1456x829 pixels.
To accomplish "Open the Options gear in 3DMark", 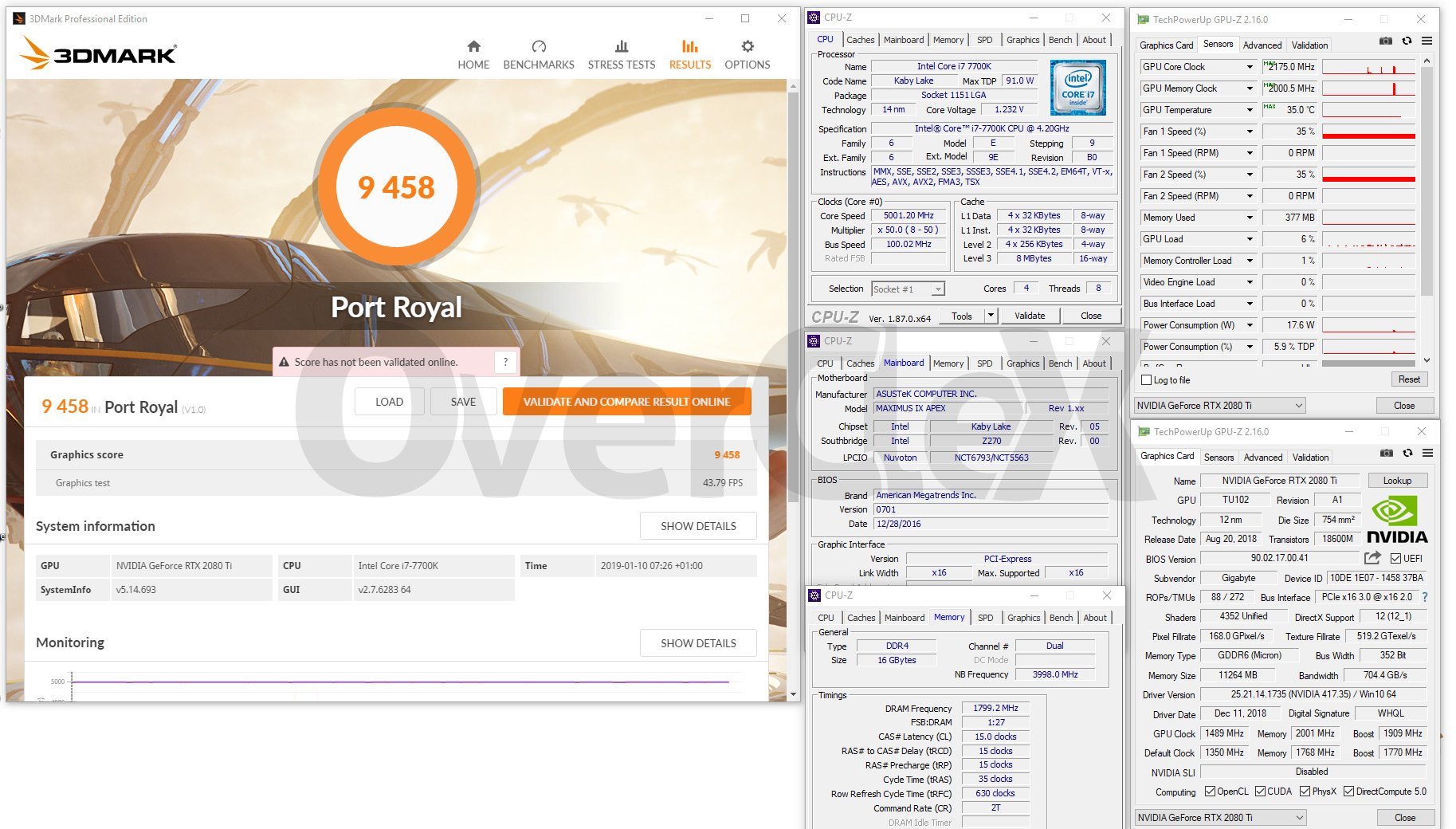I will pyautogui.click(x=747, y=47).
